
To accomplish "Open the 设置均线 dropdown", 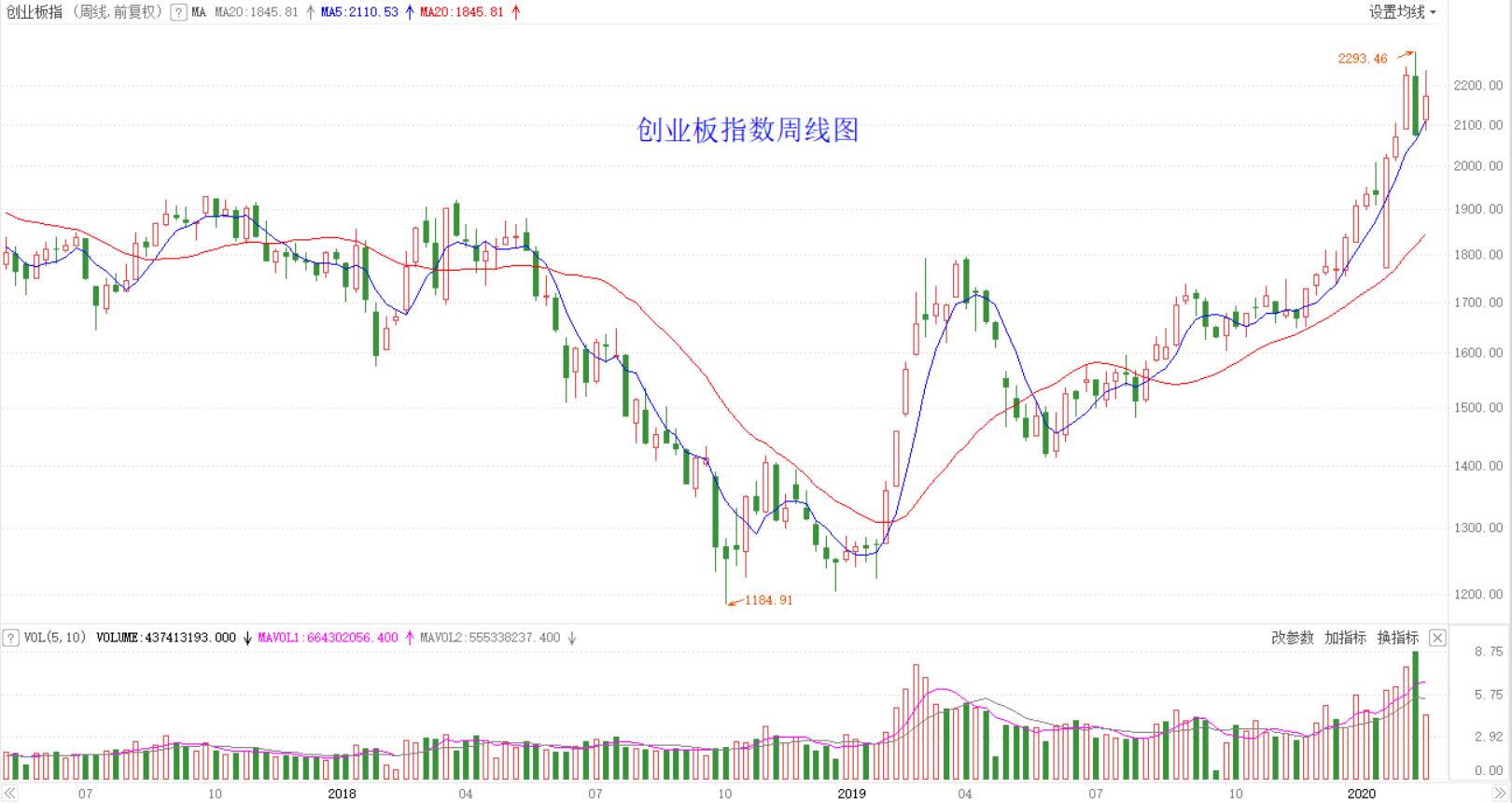I will click(x=1402, y=12).
